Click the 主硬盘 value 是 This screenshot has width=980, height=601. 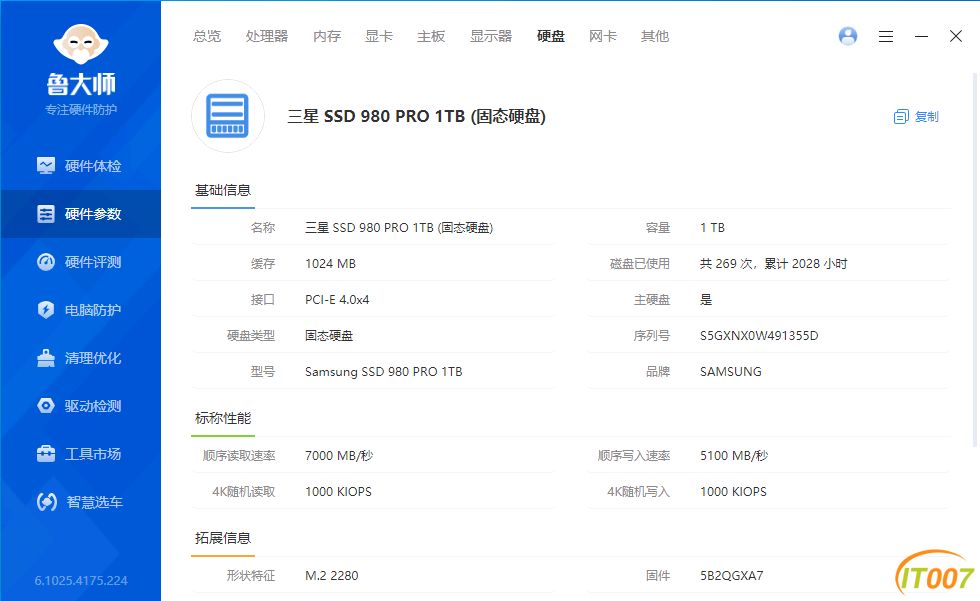pos(706,300)
